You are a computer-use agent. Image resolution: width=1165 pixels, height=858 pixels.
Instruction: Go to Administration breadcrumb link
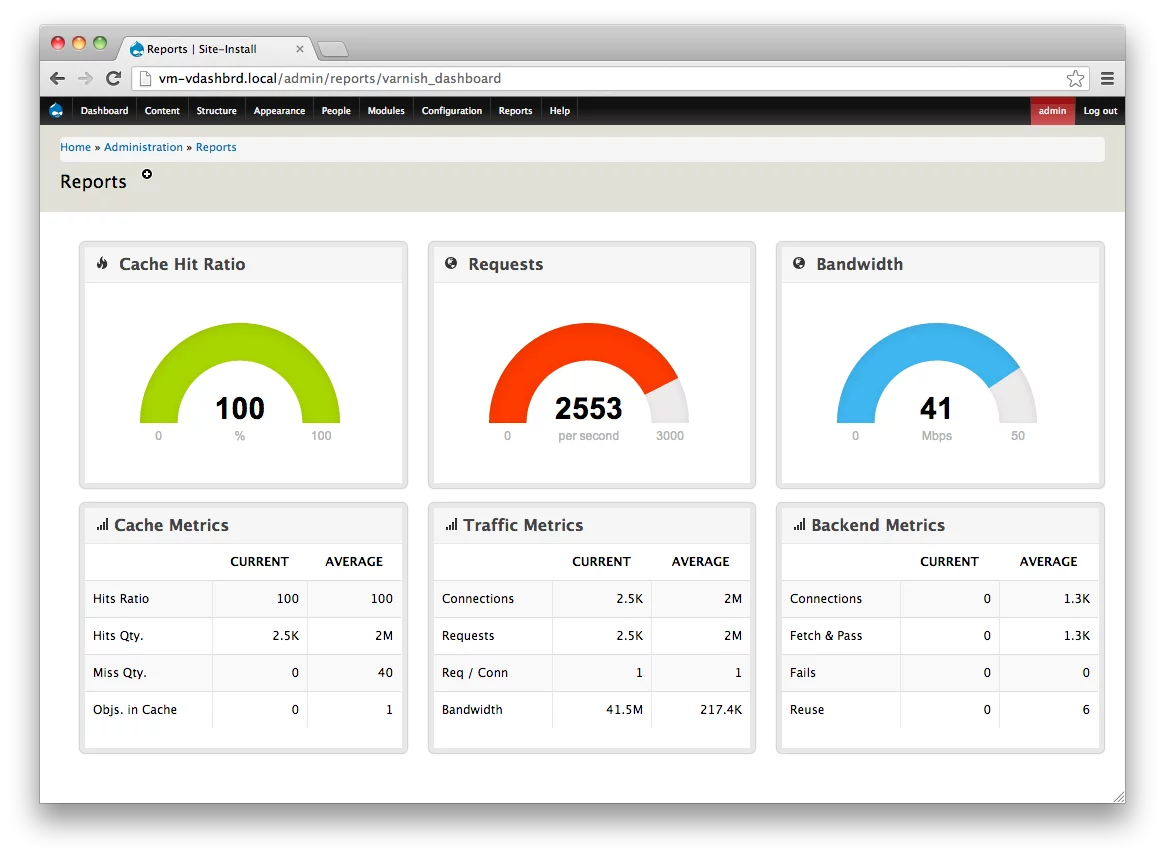pos(143,147)
